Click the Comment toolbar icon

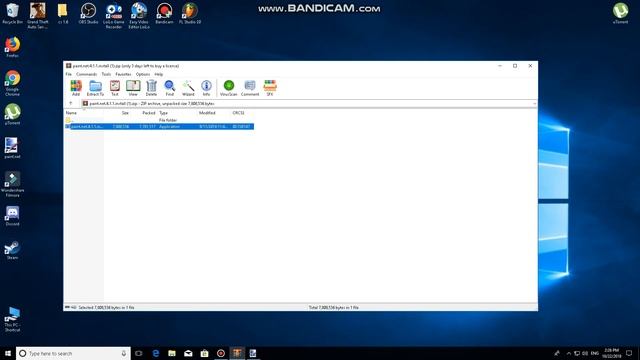250,88
